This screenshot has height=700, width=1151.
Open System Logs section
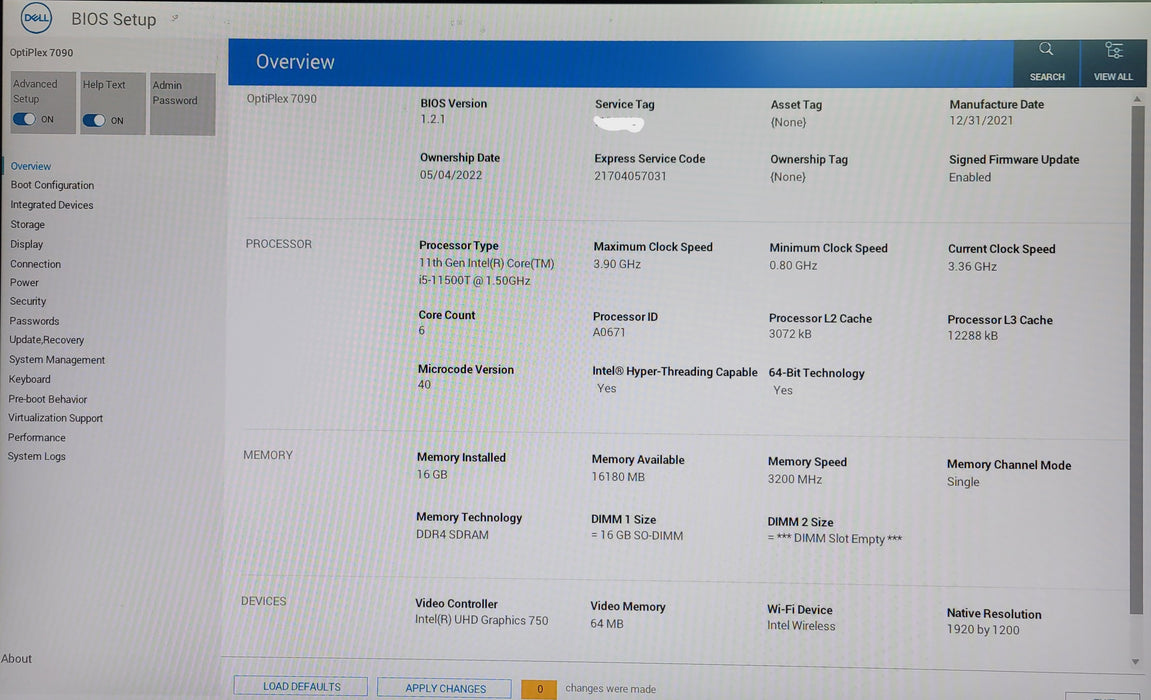click(37, 456)
